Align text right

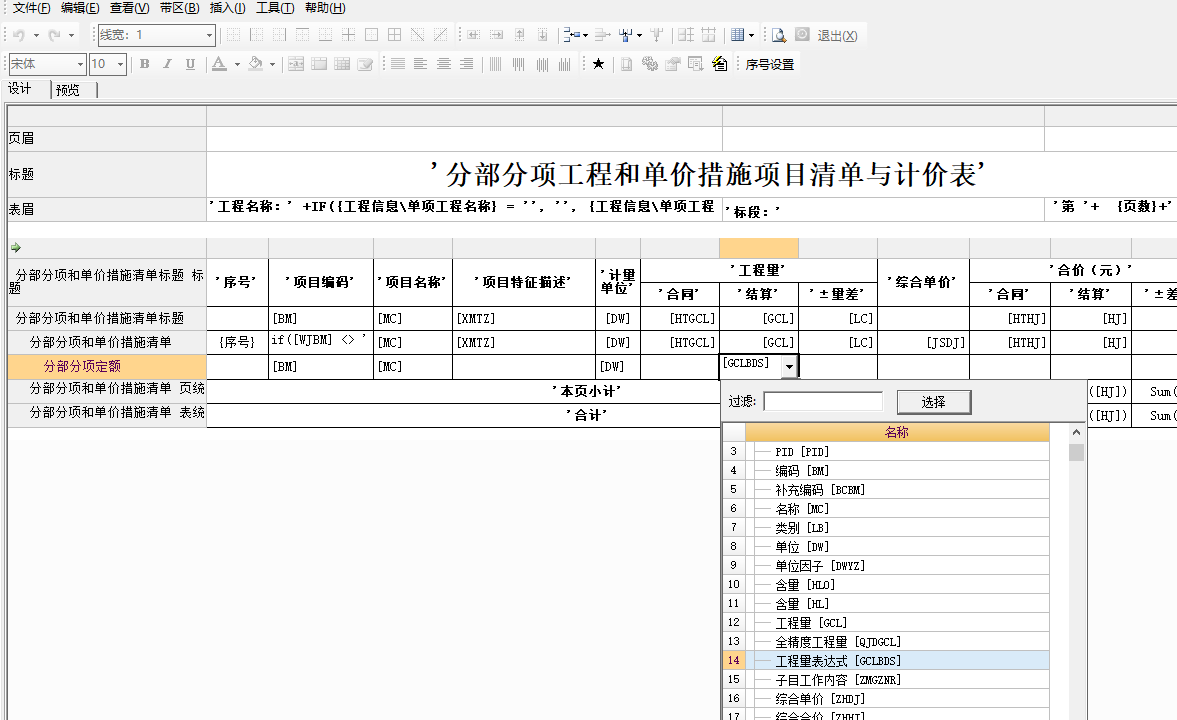[467, 64]
